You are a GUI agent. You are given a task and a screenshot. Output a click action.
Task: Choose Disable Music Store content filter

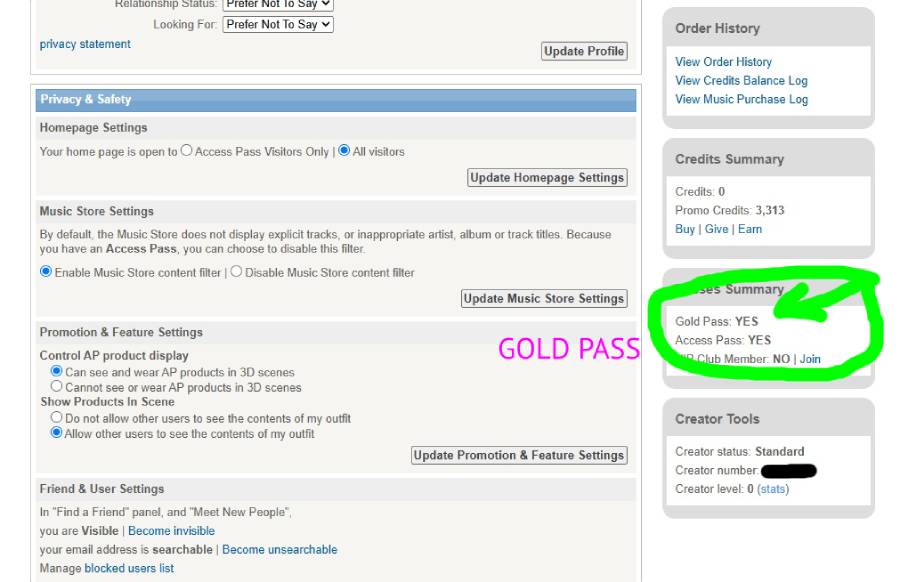point(236,271)
